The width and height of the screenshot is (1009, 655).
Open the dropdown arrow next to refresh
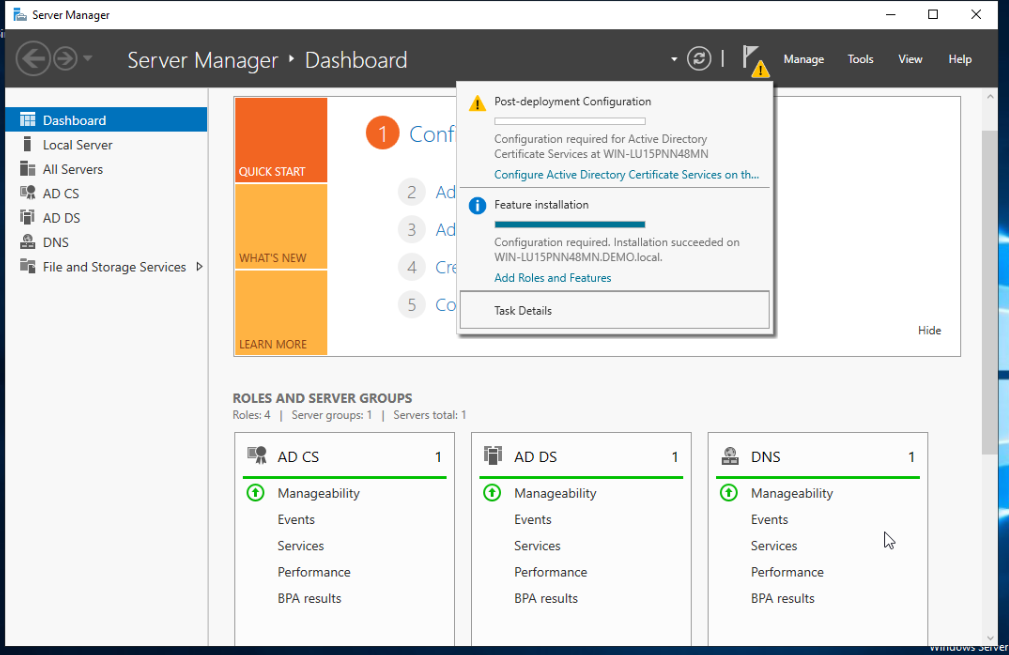674,58
